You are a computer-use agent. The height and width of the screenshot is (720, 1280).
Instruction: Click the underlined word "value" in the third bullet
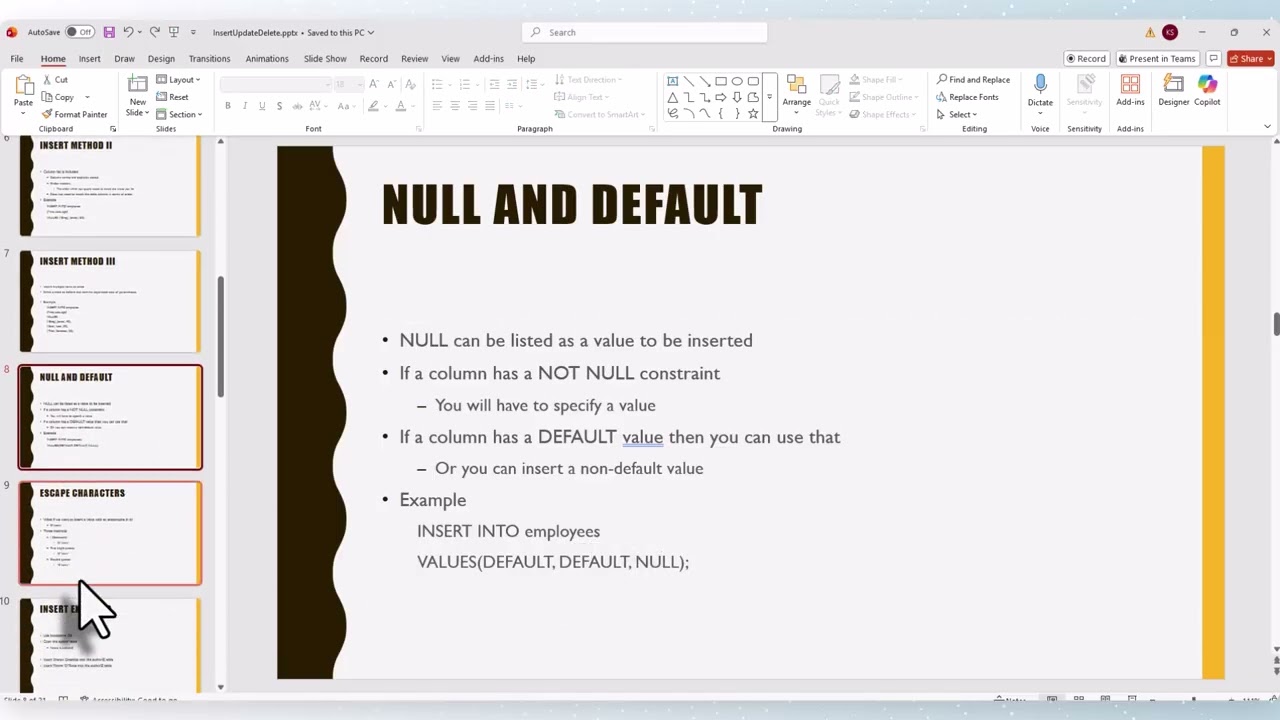tap(642, 437)
